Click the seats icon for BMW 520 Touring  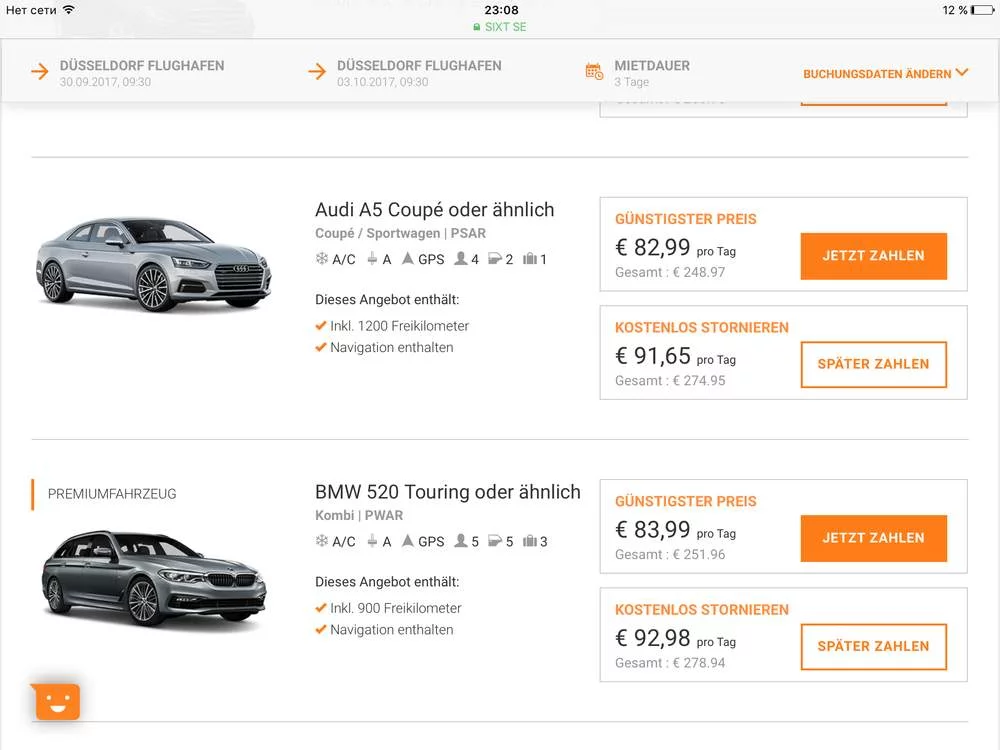[461, 541]
